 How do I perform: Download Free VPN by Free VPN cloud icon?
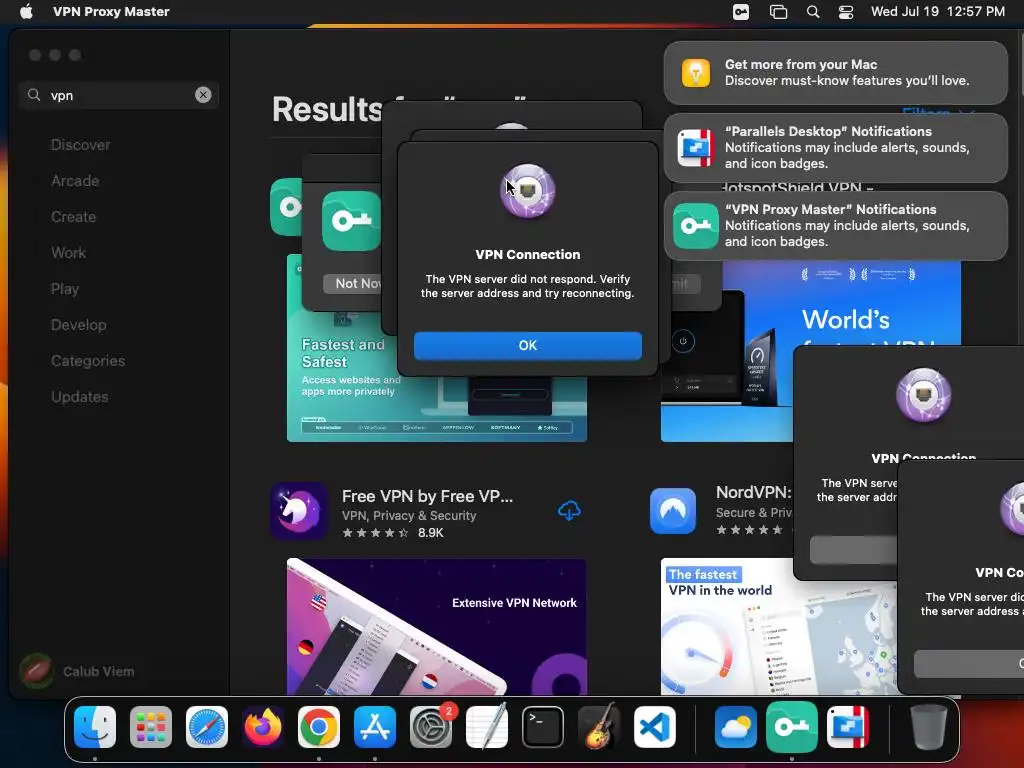coord(569,511)
